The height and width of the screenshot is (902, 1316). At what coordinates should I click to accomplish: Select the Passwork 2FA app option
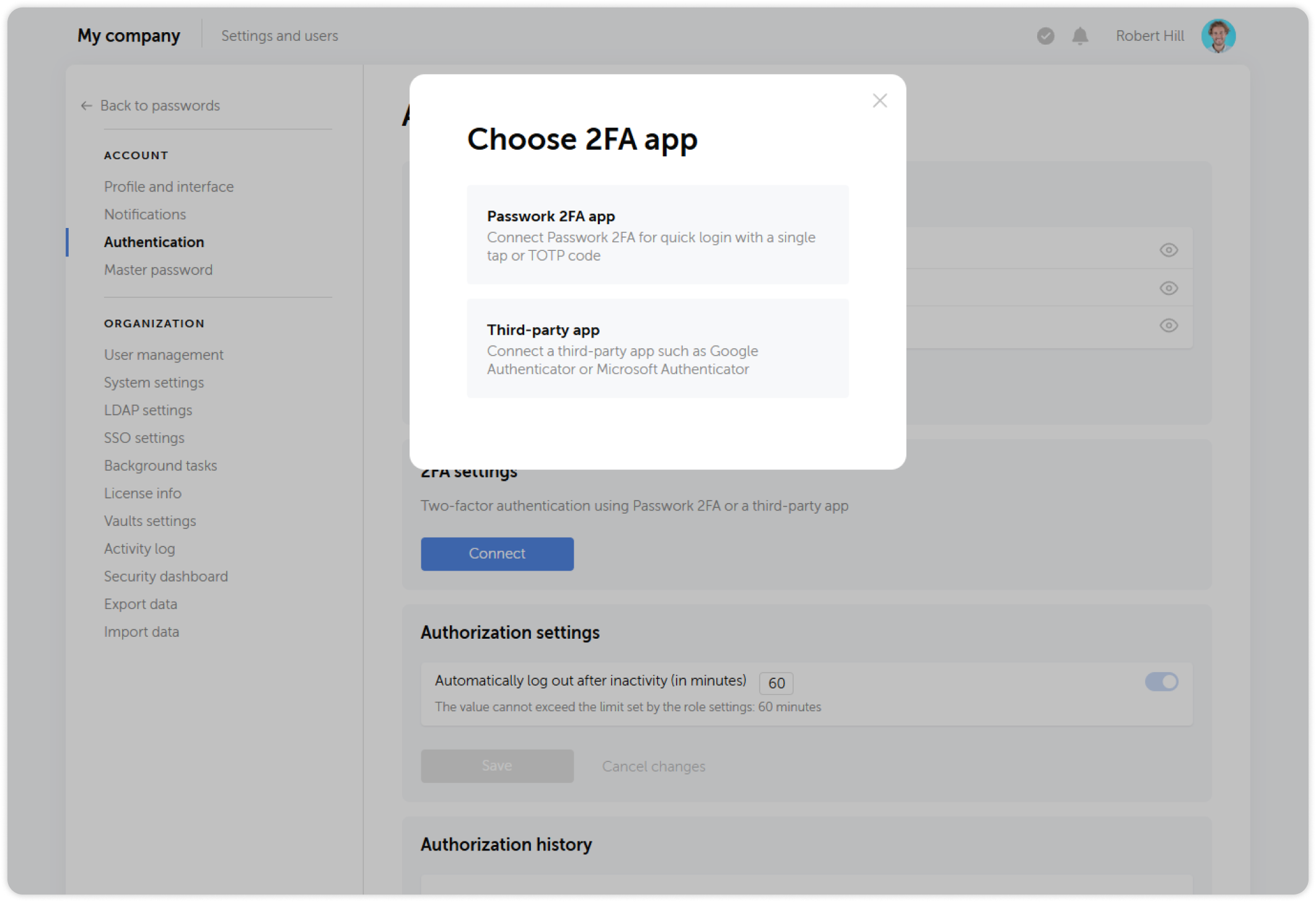pos(657,235)
